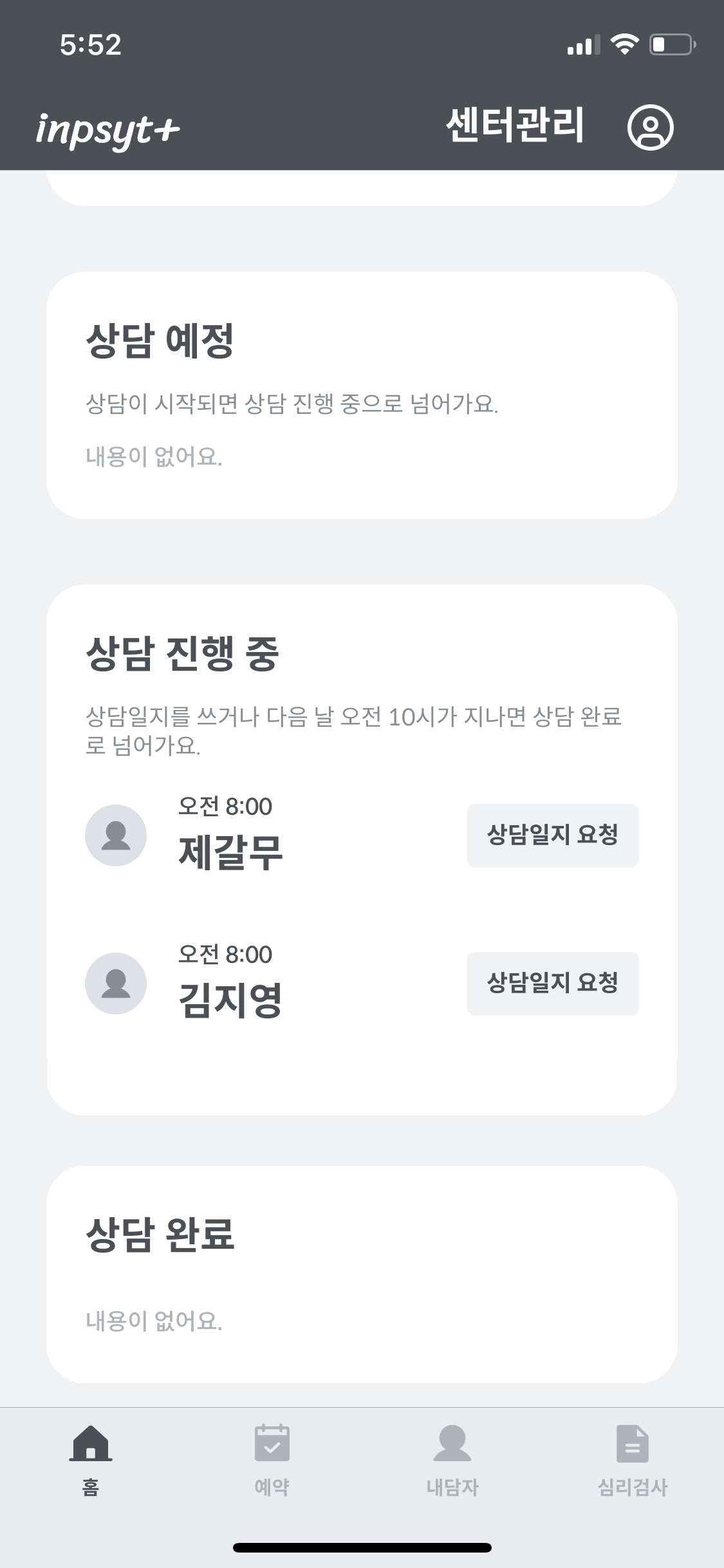Select the 홈 tab label

(x=91, y=1487)
